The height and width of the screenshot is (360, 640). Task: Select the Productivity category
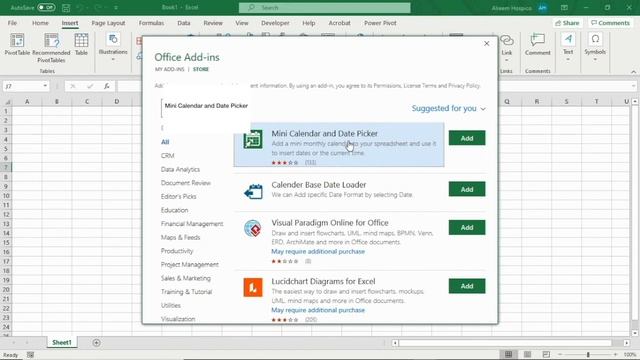click(x=177, y=251)
